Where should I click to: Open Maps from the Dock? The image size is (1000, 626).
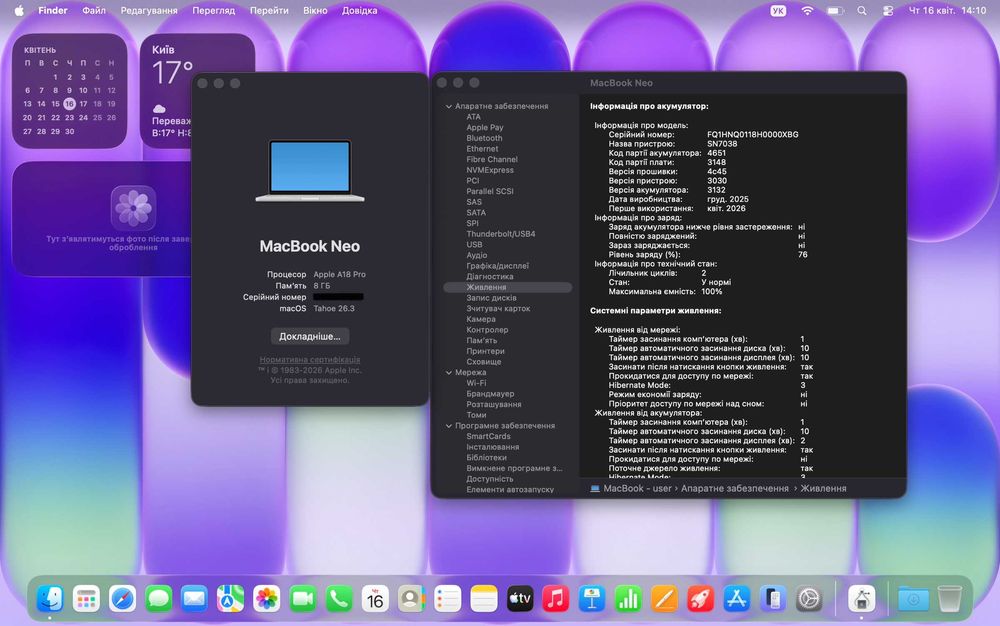click(x=230, y=599)
